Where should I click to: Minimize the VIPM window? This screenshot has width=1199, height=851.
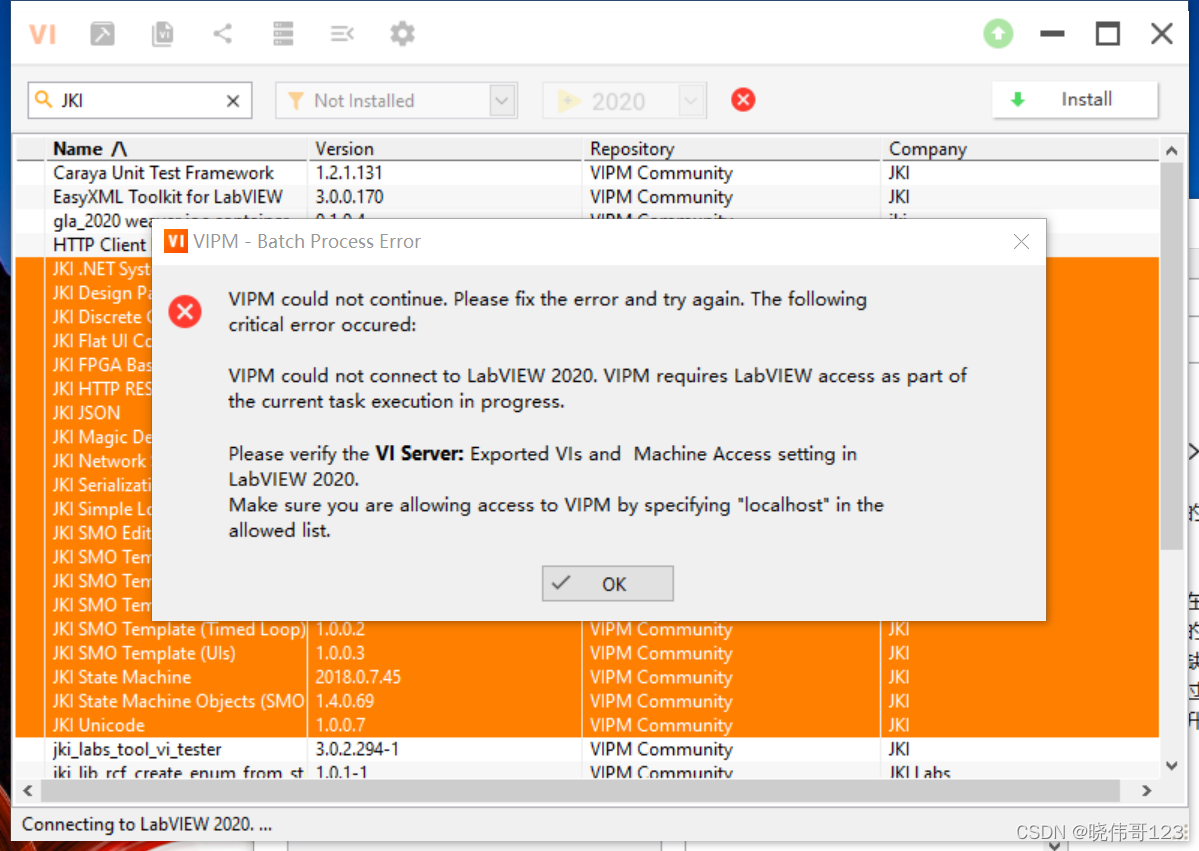[1052, 34]
